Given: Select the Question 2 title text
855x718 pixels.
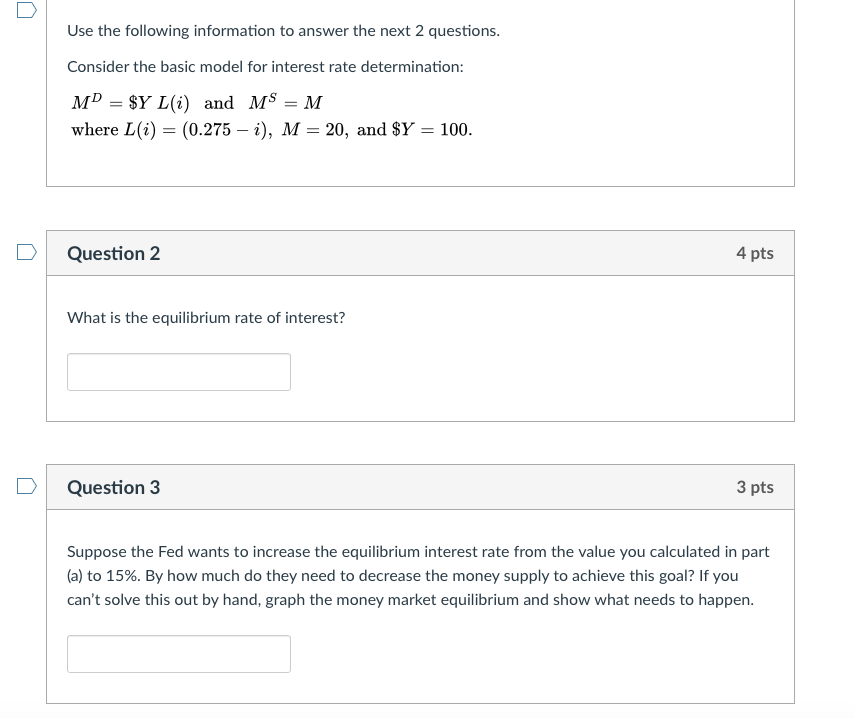Looking at the screenshot, I should [x=113, y=253].
